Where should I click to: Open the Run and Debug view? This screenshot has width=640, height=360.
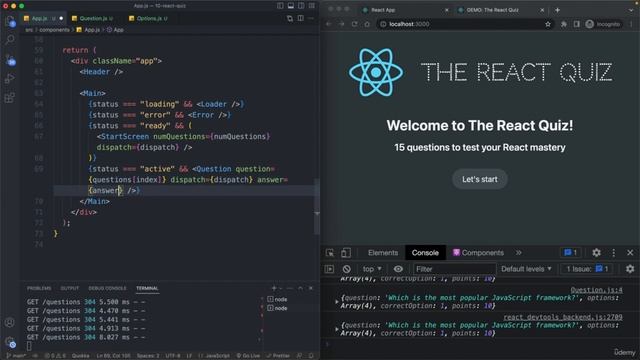click(10, 78)
